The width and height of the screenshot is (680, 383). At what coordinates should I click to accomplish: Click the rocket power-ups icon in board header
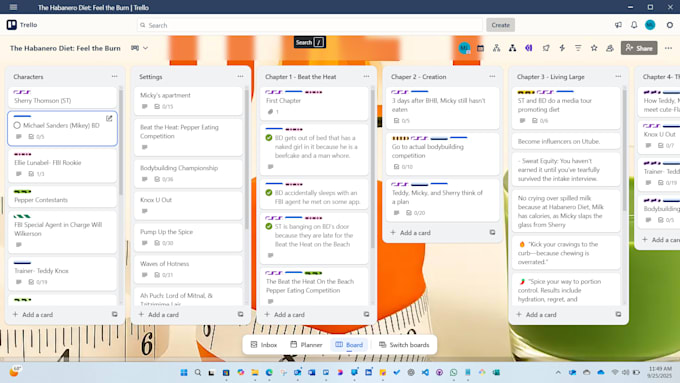click(546, 48)
